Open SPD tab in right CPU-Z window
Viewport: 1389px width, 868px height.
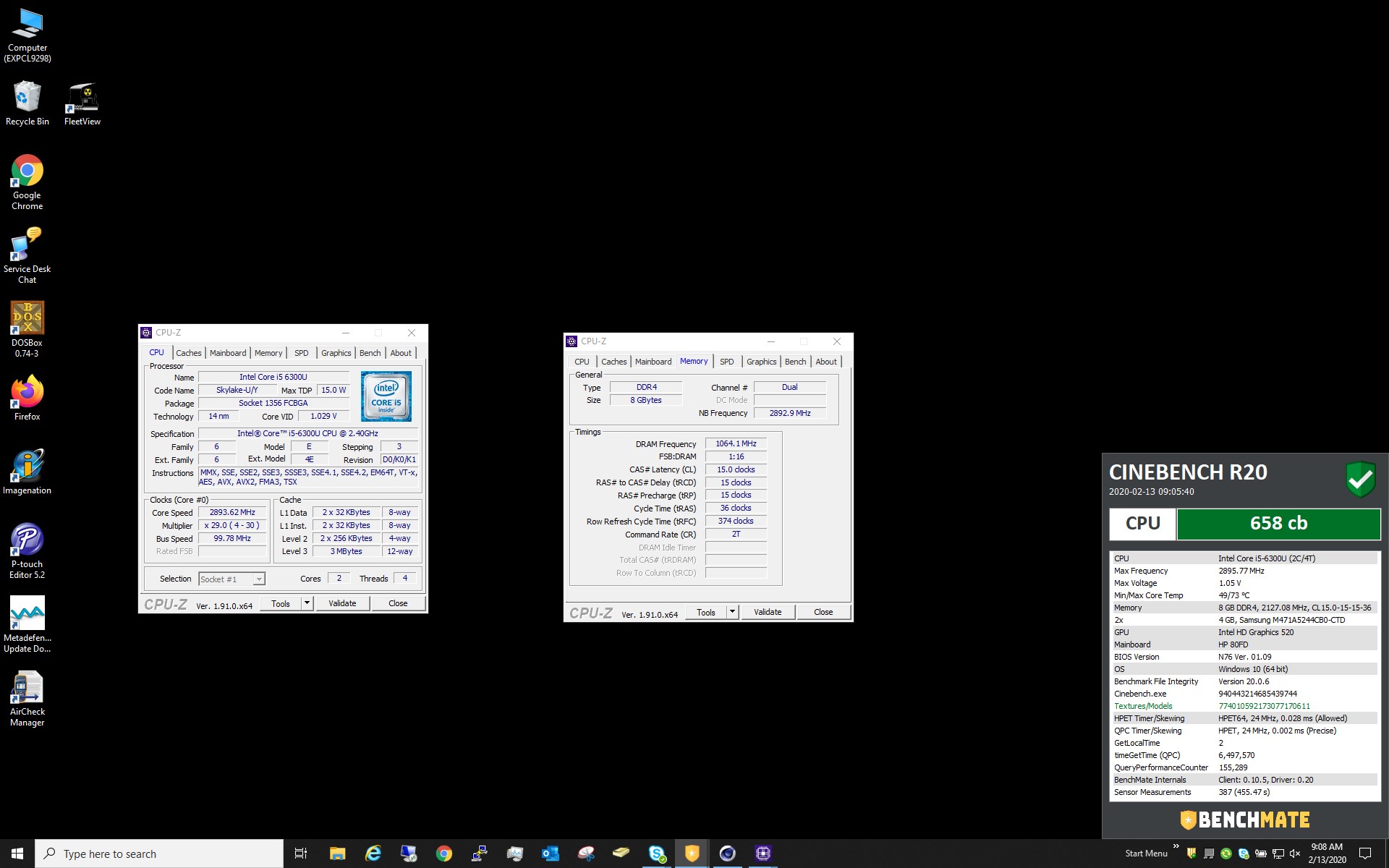(727, 362)
